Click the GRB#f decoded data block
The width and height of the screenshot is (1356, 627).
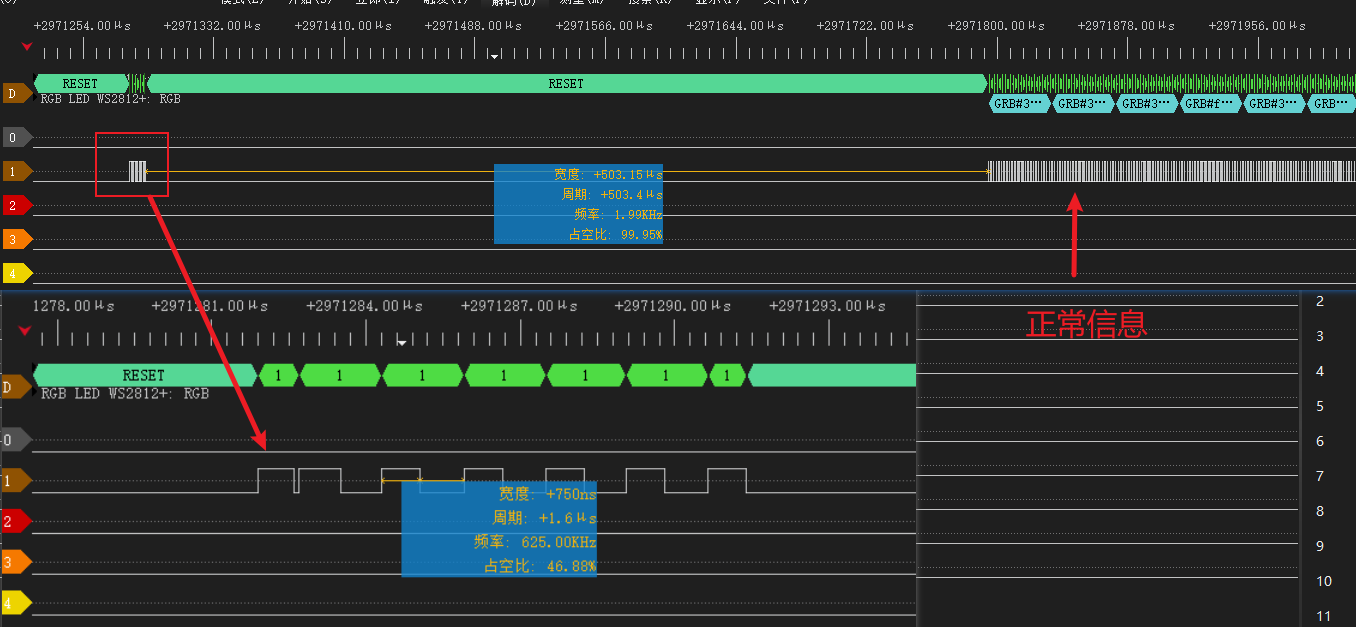1211,103
